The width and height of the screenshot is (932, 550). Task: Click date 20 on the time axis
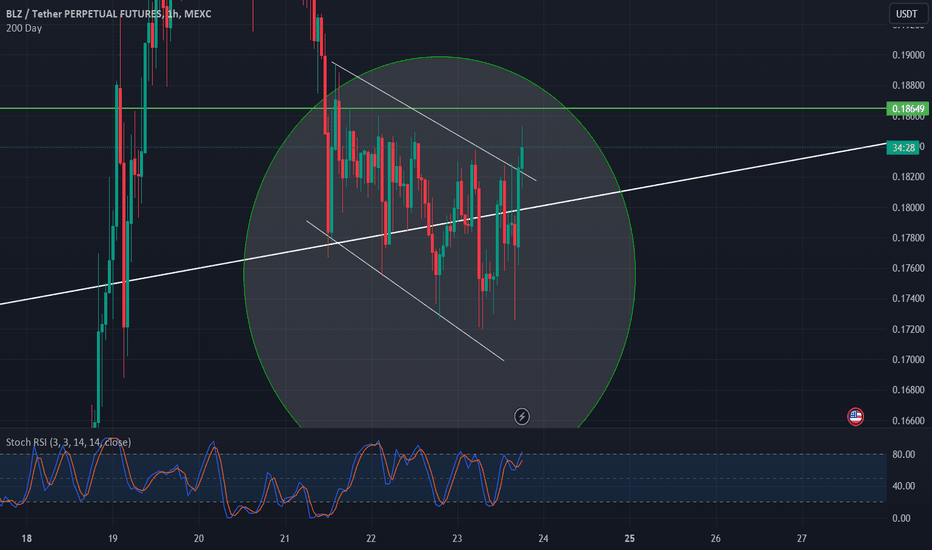[199, 538]
